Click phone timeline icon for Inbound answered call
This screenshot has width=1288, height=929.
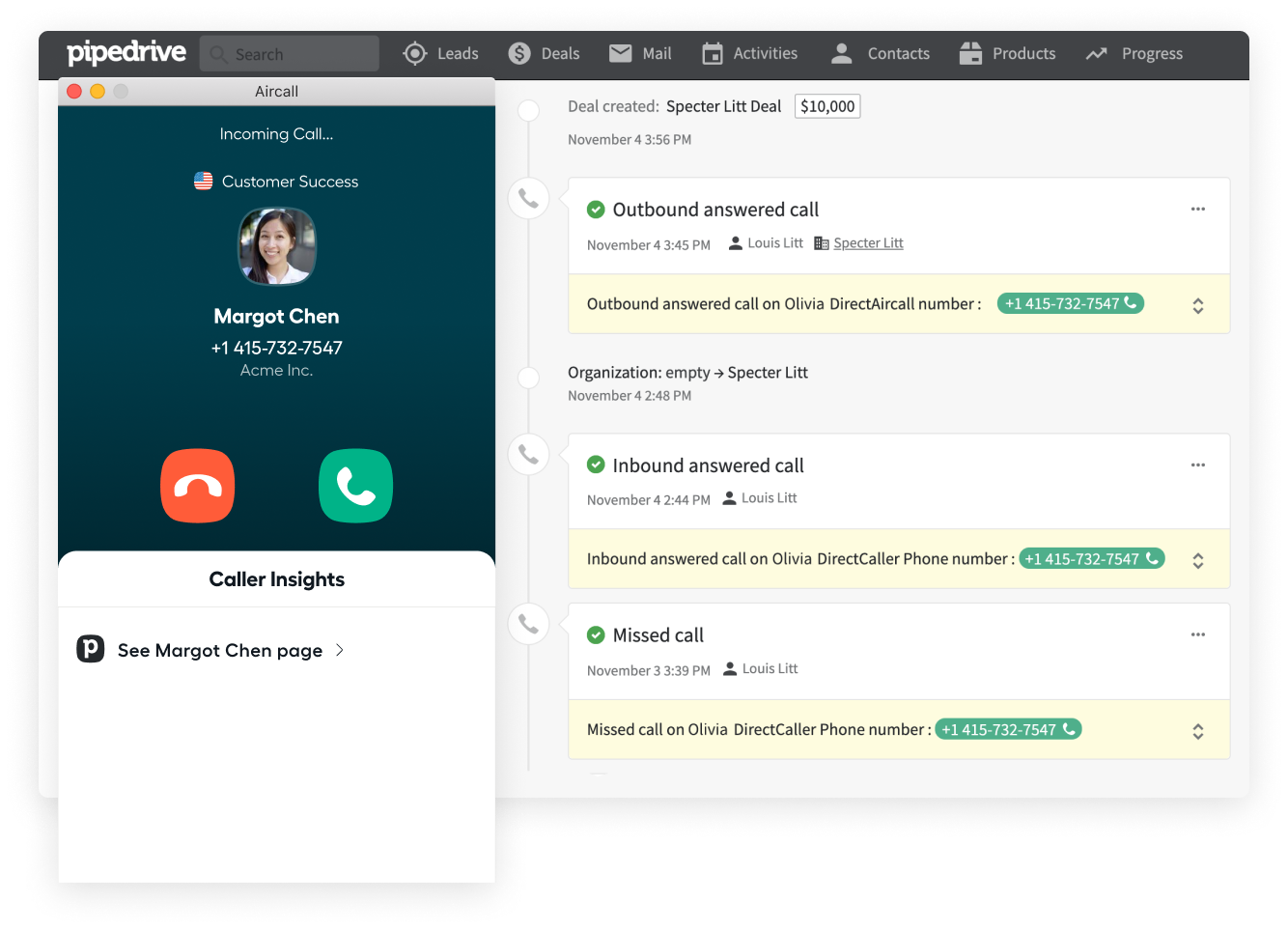point(529,454)
